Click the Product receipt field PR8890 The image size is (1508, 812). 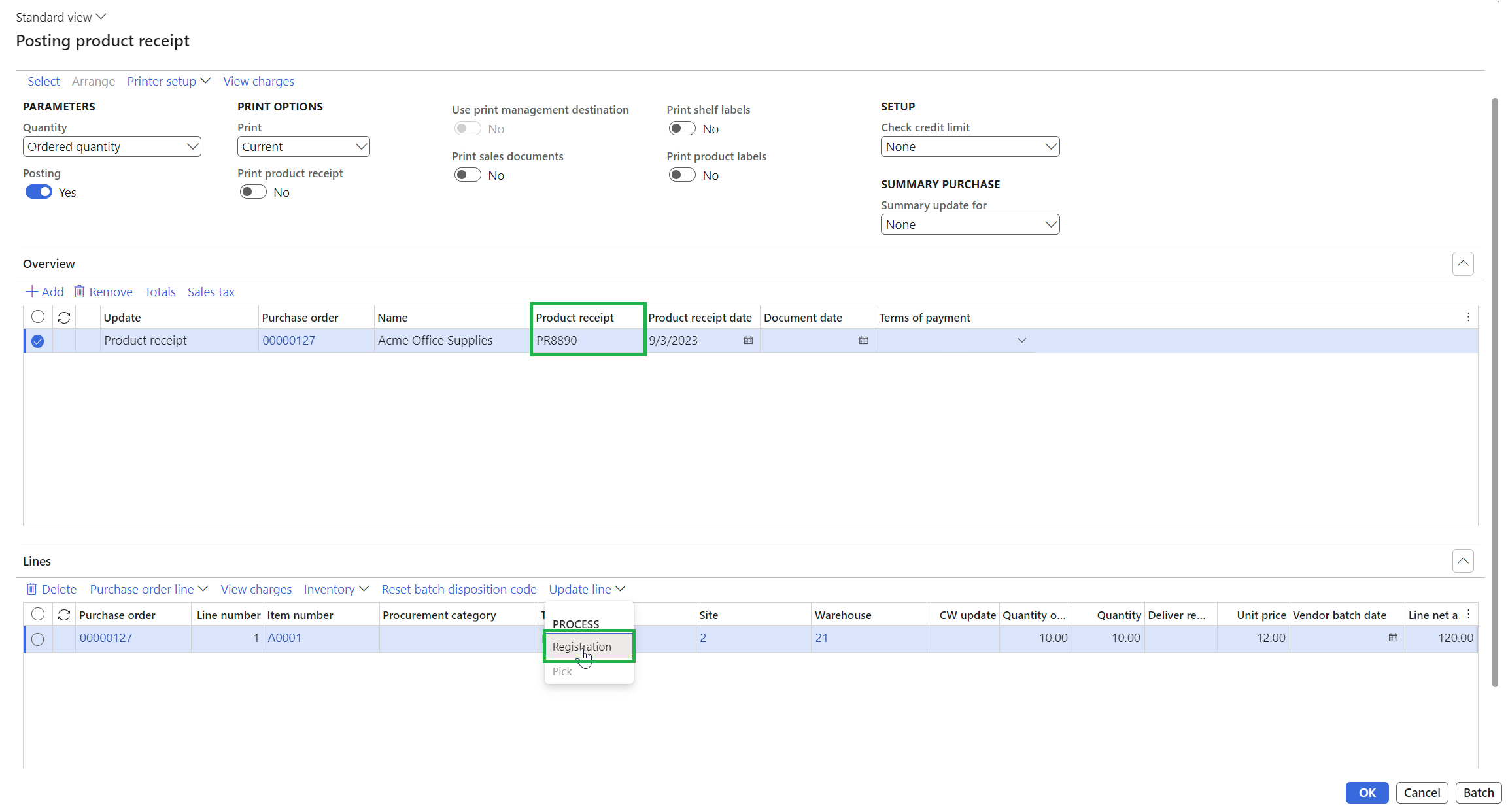(587, 341)
